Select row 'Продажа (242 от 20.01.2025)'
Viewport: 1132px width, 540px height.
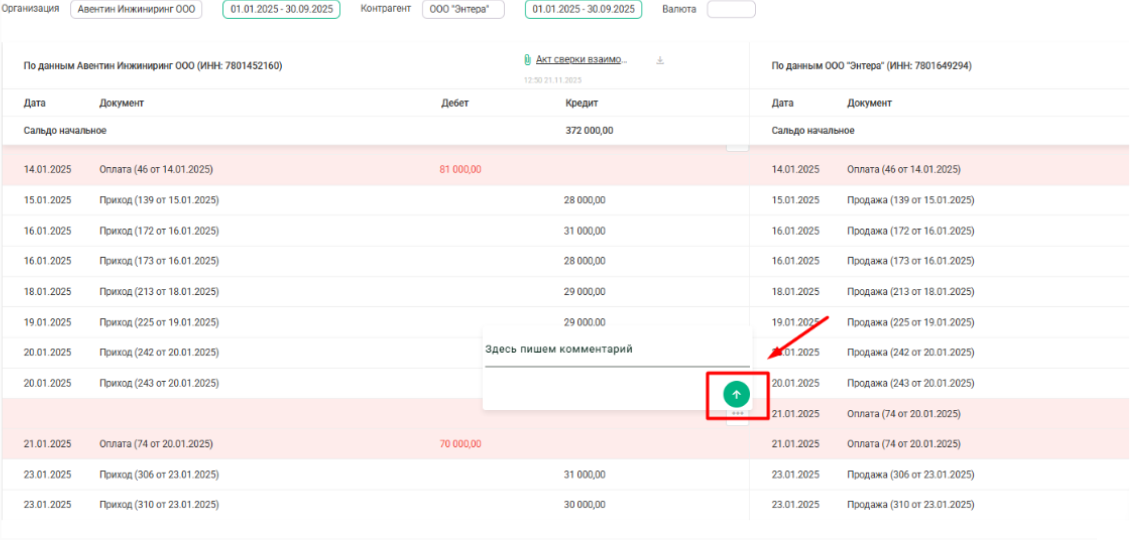pyautogui.click(x=910, y=352)
